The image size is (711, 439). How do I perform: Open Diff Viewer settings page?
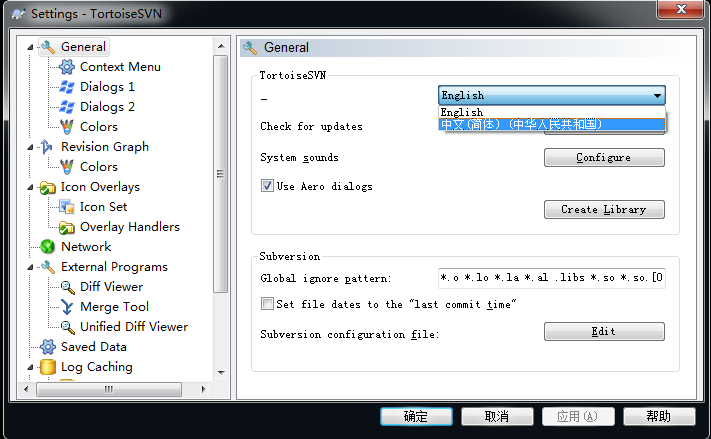click(112, 287)
